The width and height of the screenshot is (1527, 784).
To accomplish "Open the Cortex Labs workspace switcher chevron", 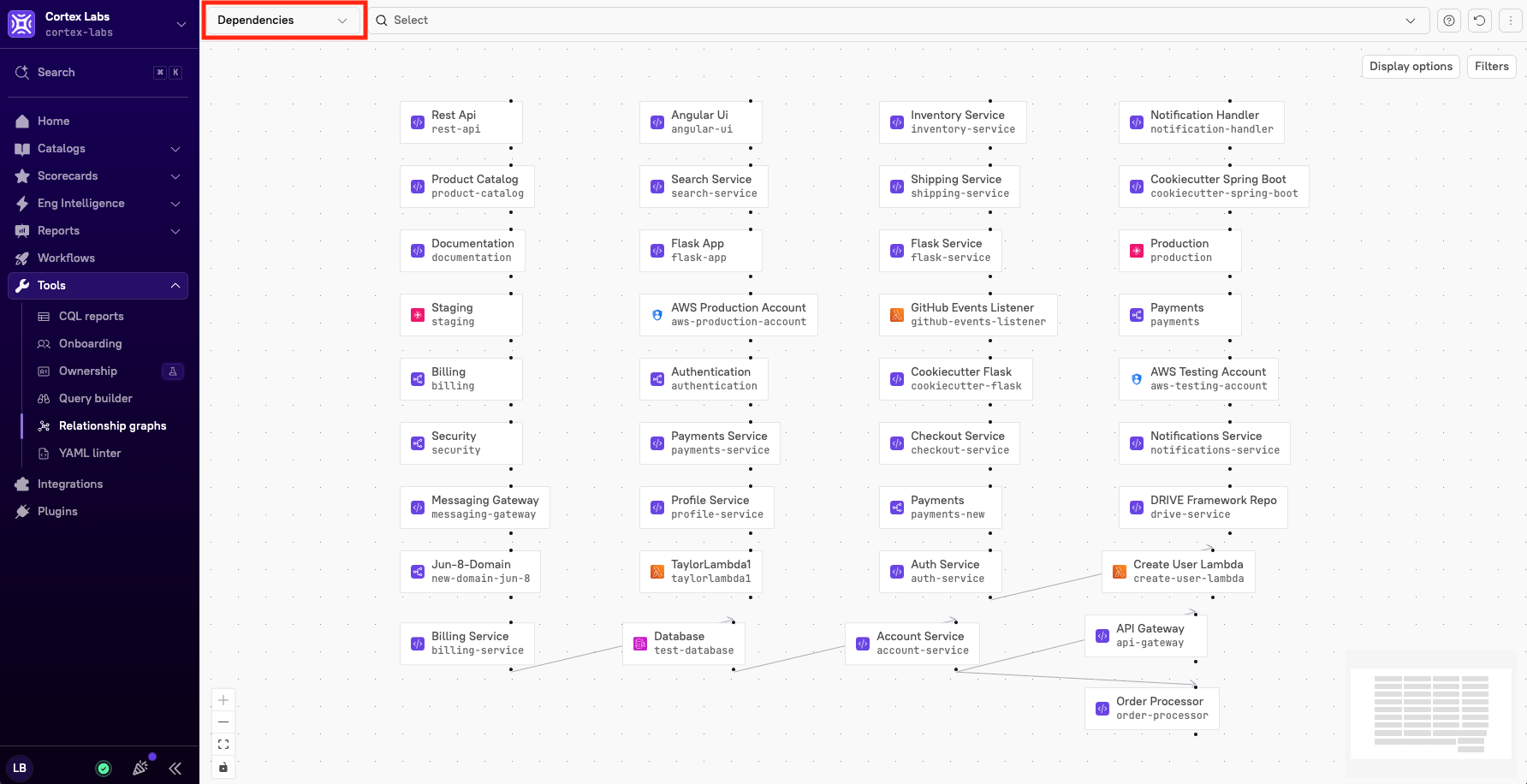I will (181, 24).
